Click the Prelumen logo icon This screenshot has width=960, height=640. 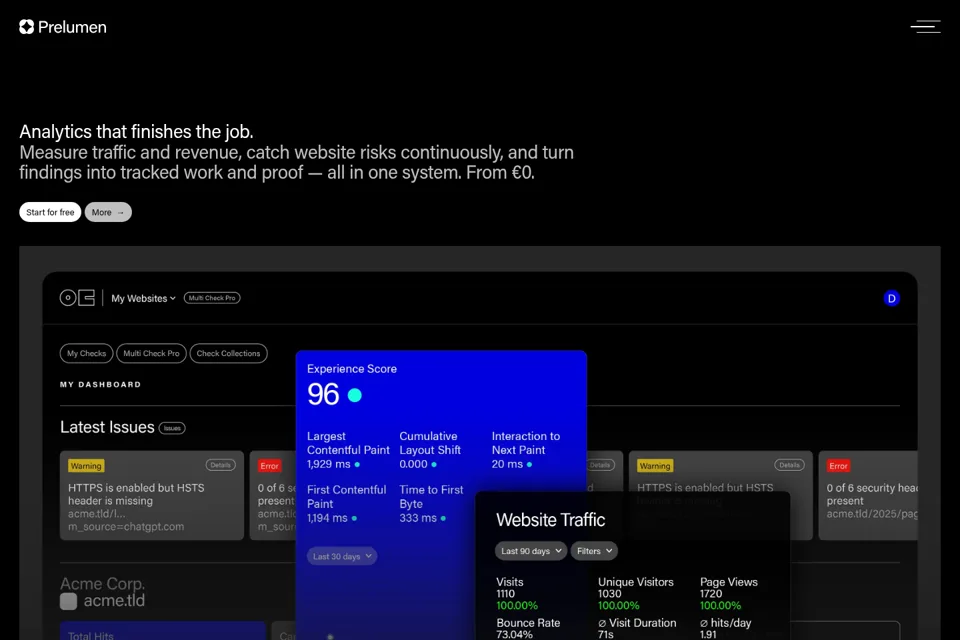(26, 27)
